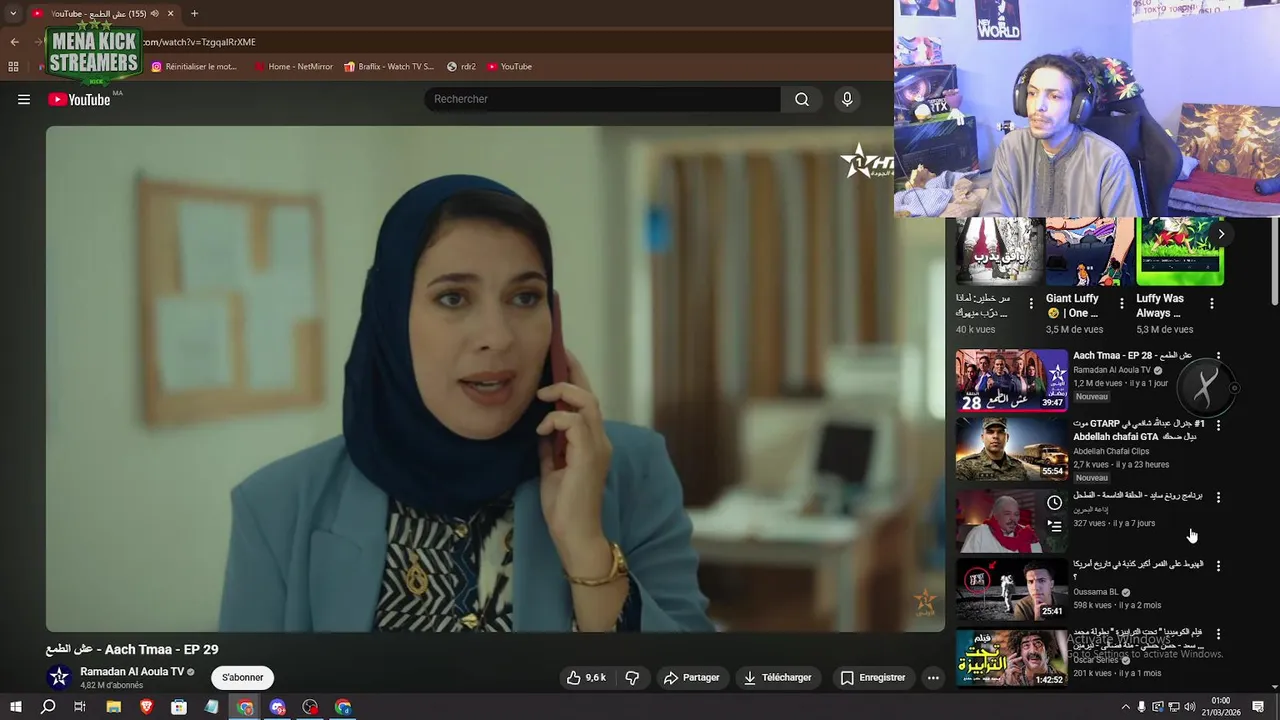This screenshot has width=1280, height=720.
Task: Show hidden system tray icons chevron
Action: pyautogui.click(x=1125, y=707)
